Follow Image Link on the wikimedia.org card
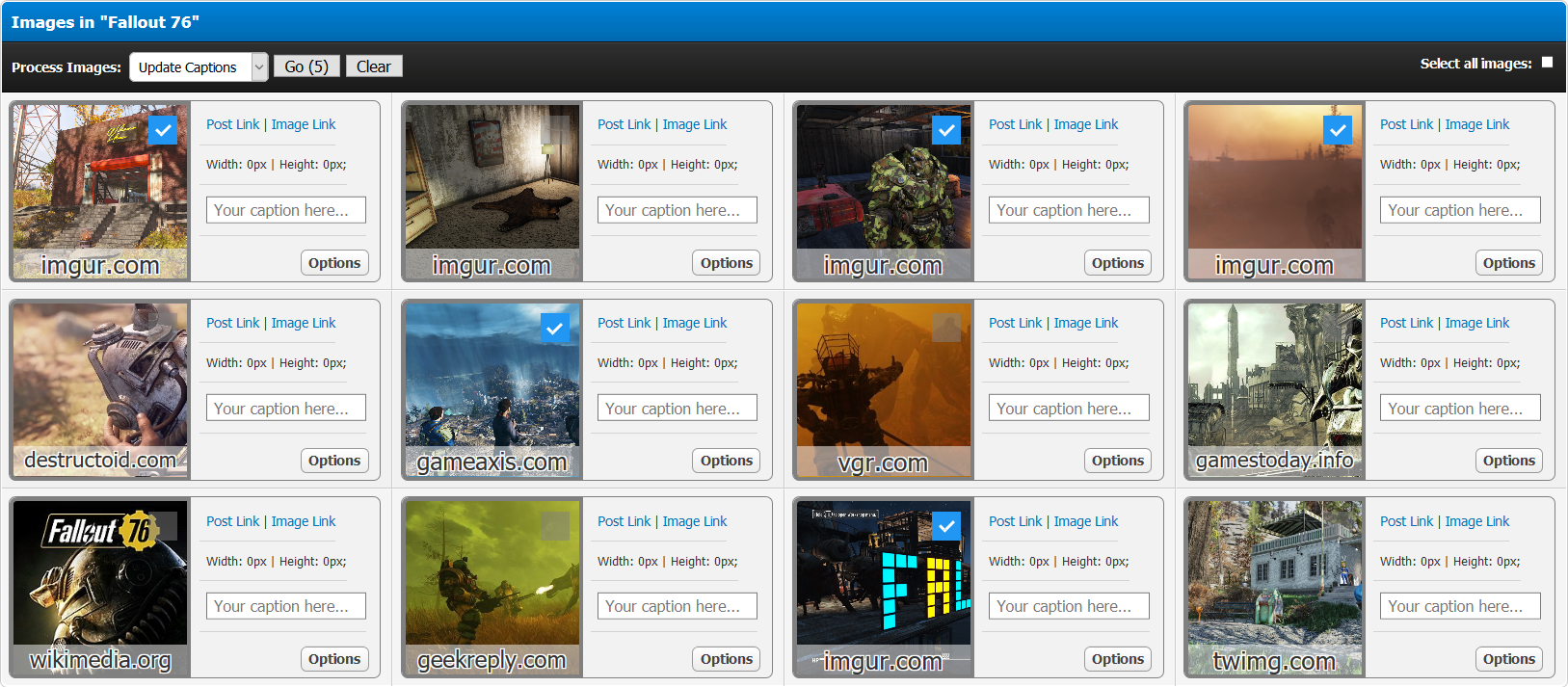 [304, 521]
